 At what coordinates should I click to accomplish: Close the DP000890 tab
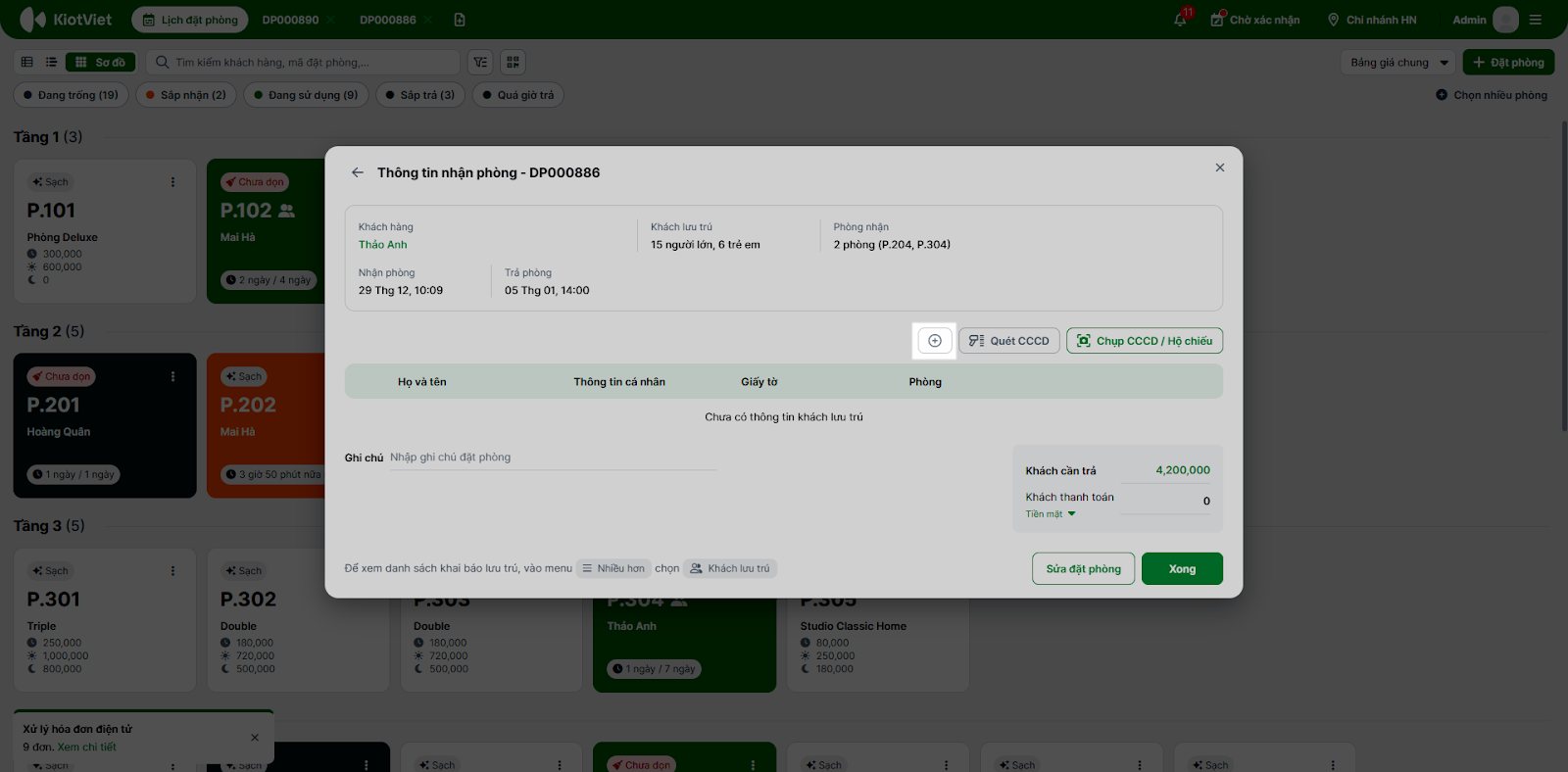pyautogui.click(x=331, y=20)
